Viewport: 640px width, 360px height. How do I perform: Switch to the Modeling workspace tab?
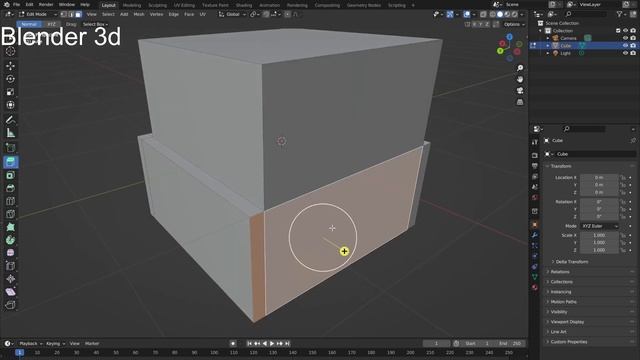point(131,5)
